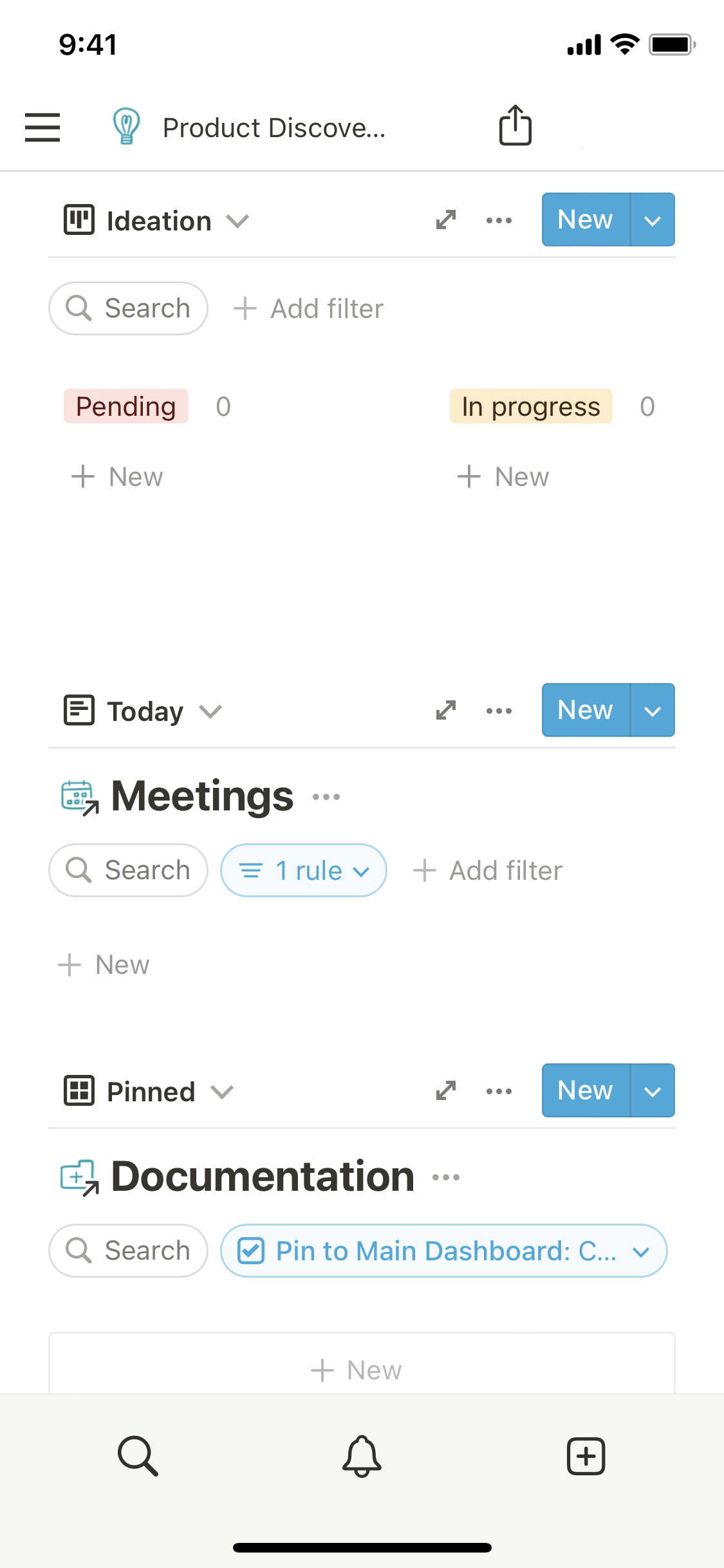
Task: Open the Documentation title options ellipsis
Action: [446, 1178]
